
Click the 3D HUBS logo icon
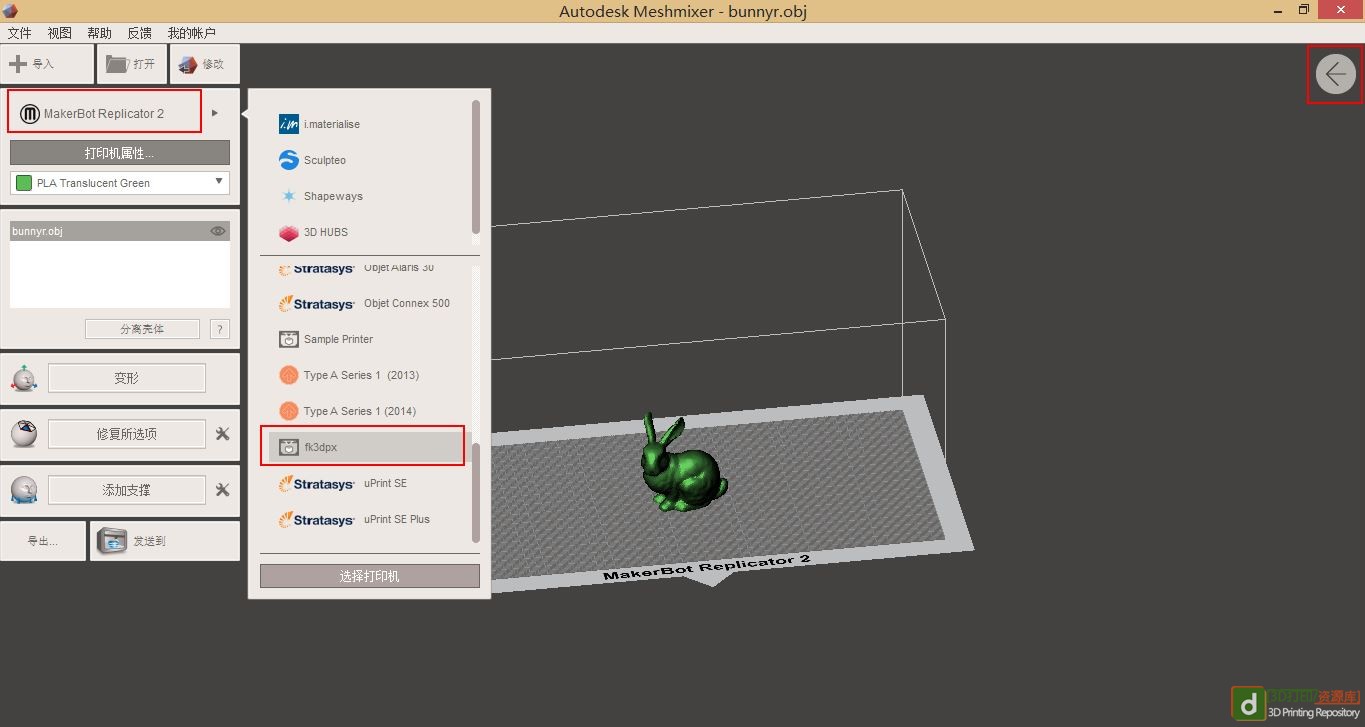click(x=289, y=232)
